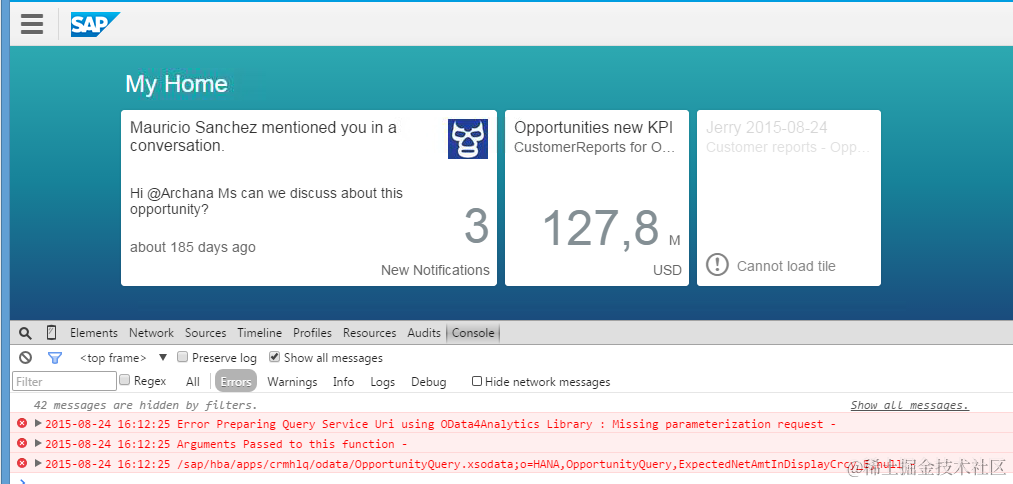This screenshot has width=1013, height=484.
Task: Click the blue wrestler mask avatar
Action: tap(468, 139)
